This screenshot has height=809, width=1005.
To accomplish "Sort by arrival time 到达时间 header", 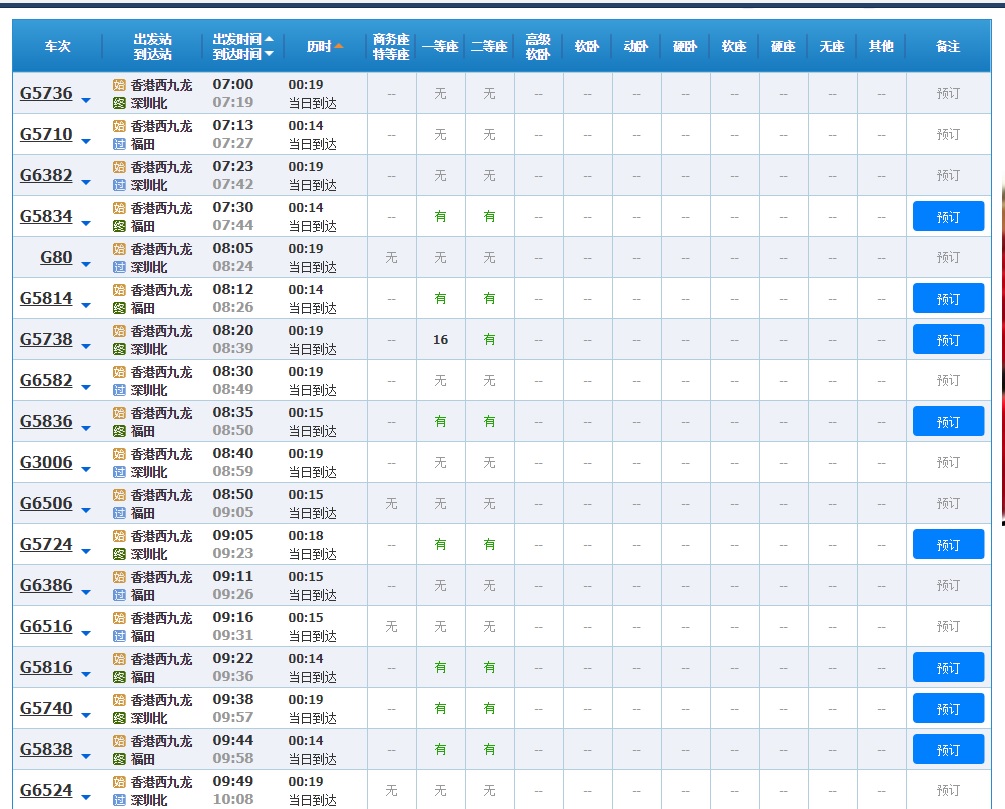I will pyautogui.click(x=243, y=54).
